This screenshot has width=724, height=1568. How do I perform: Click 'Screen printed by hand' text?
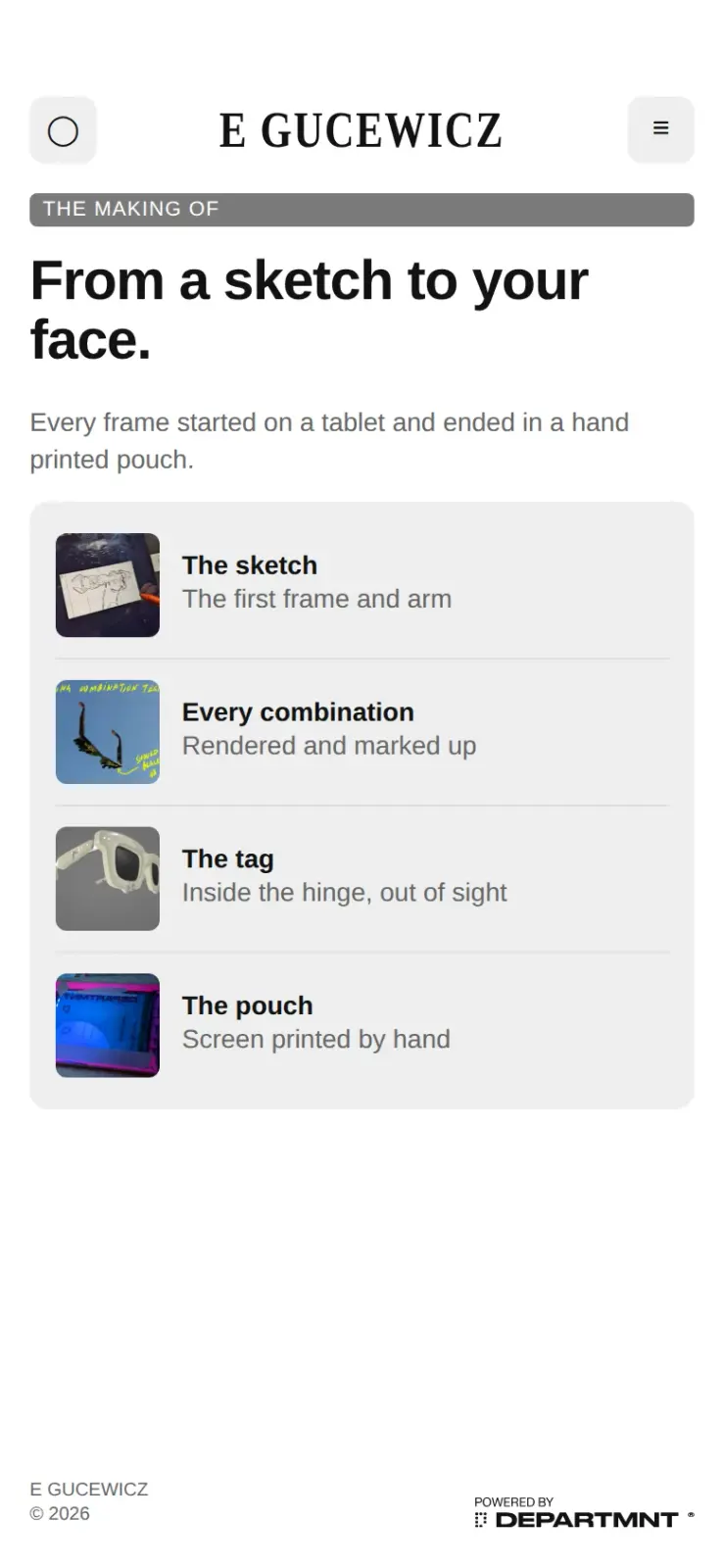click(316, 1039)
